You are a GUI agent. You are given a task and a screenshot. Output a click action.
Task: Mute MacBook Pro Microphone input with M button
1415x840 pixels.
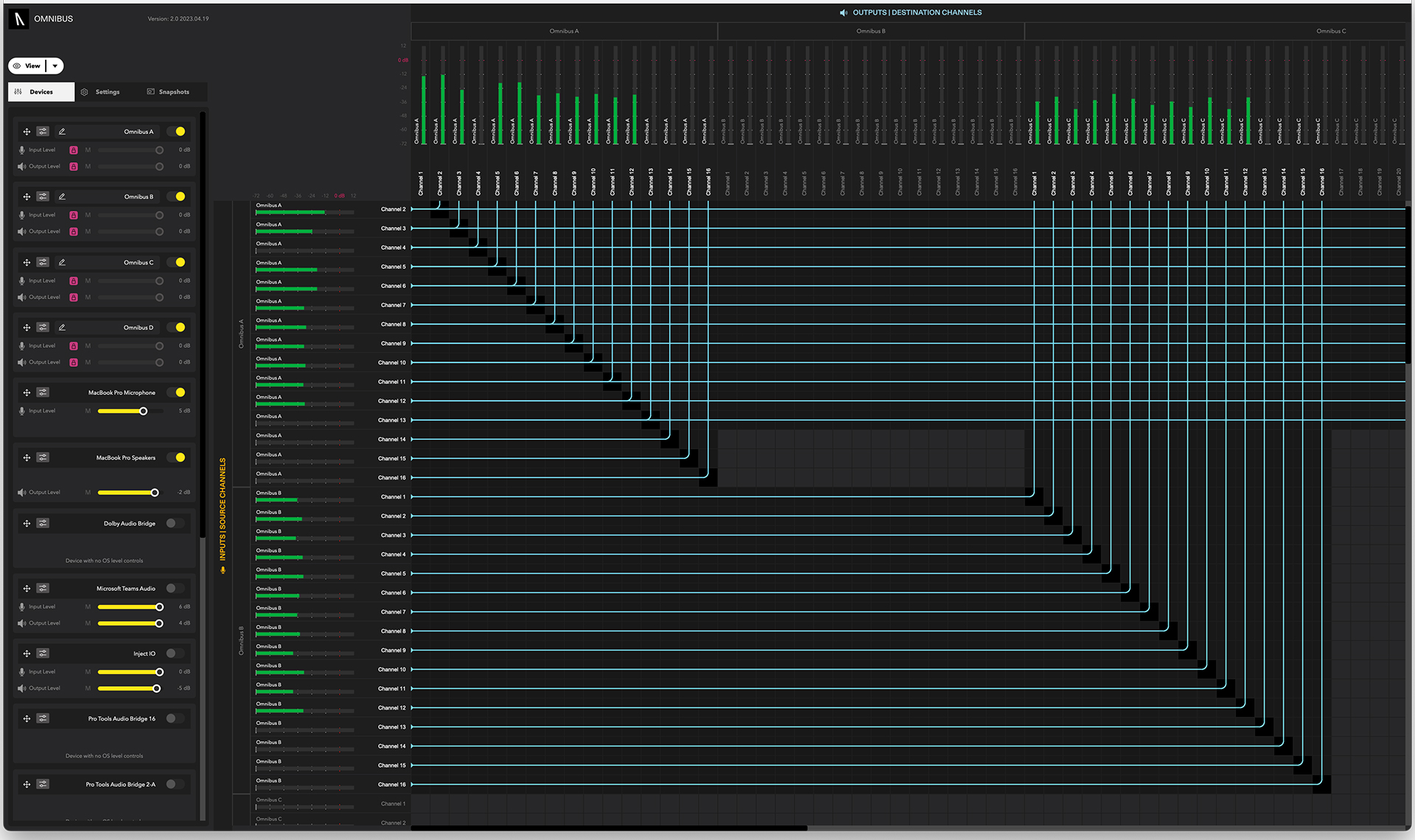point(88,411)
